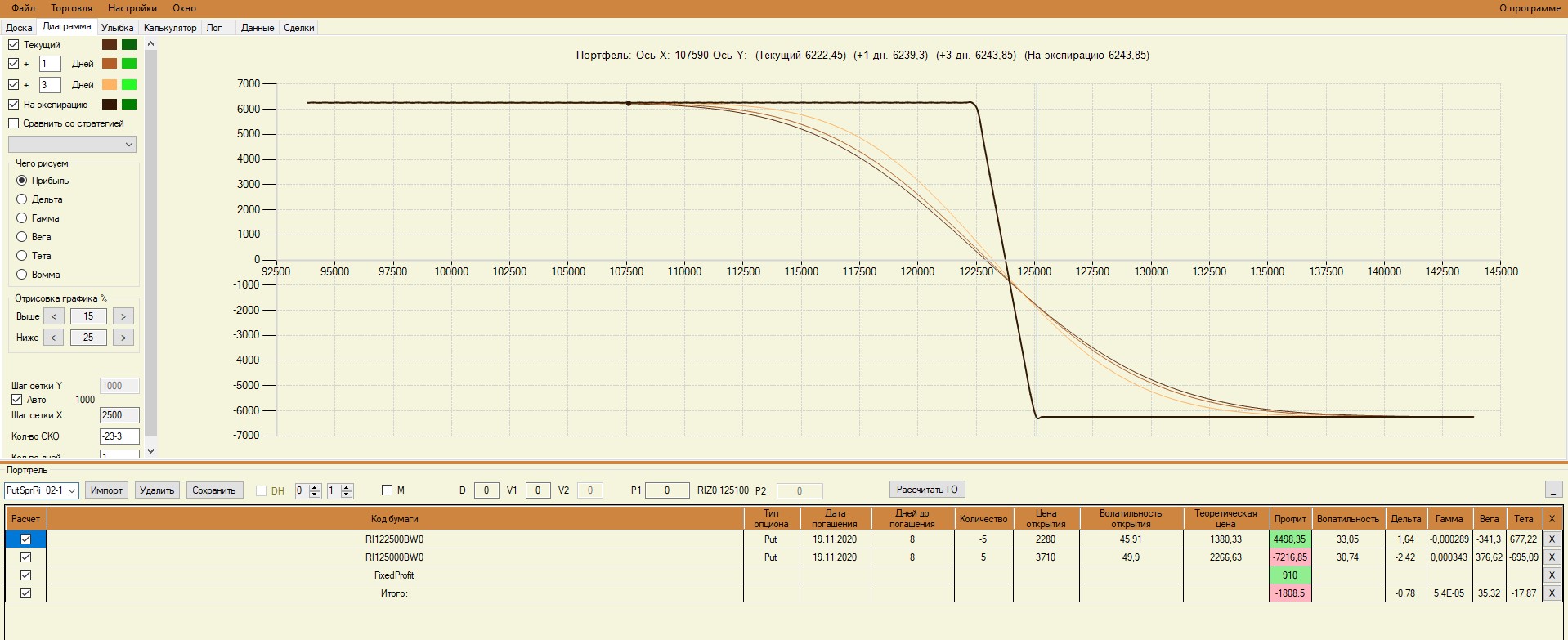Open Окно menu
Image resolution: width=1568 pixels, height=640 pixels.
(x=185, y=8)
